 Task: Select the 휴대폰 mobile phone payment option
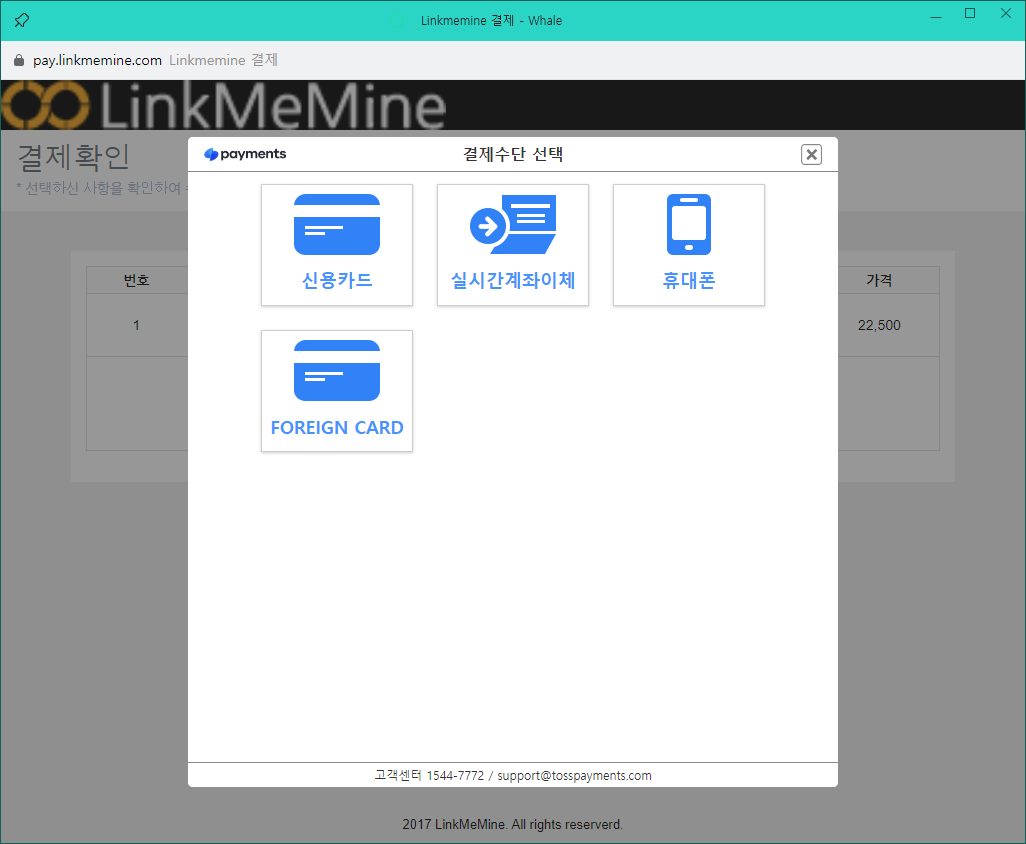point(689,245)
